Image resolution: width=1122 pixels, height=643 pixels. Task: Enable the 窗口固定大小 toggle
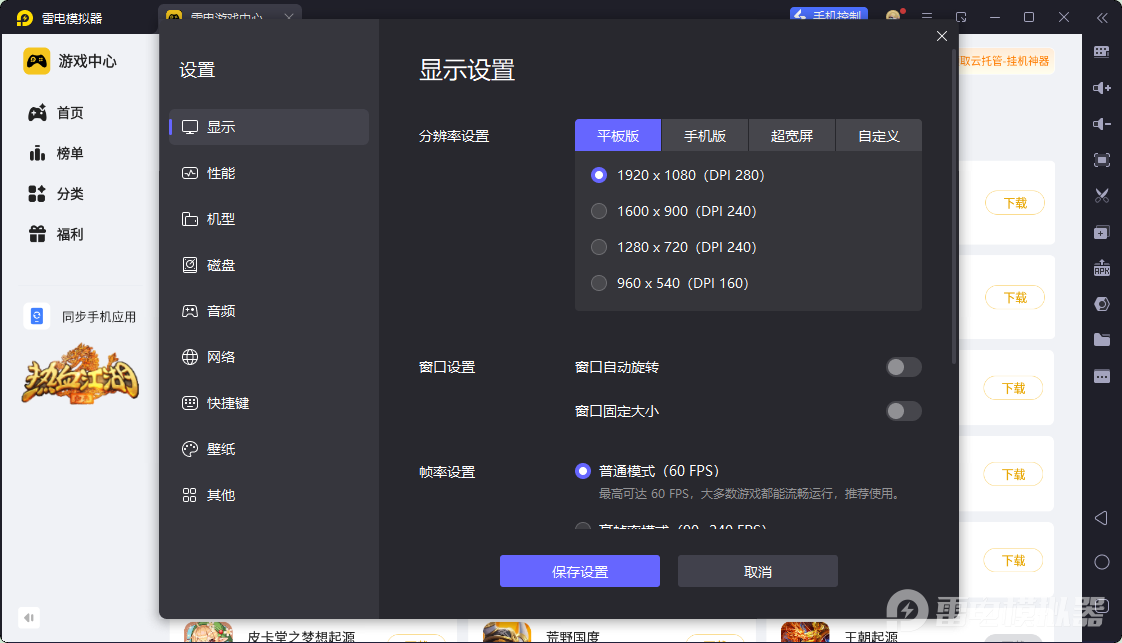903,411
